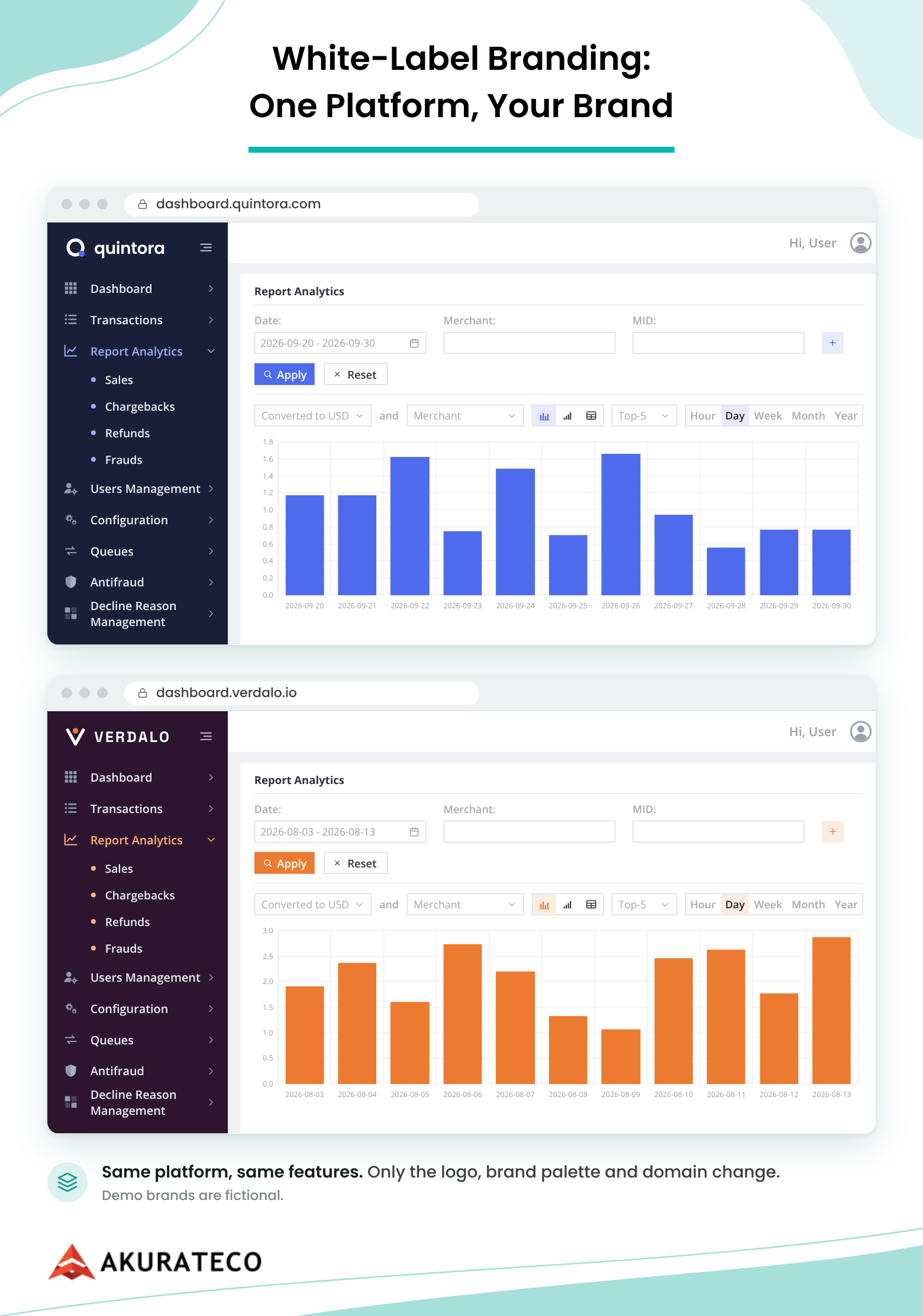Image resolution: width=923 pixels, height=1316 pixels.
Task: Switch Verdalo chart to Hour granularity
Action: 703,905
